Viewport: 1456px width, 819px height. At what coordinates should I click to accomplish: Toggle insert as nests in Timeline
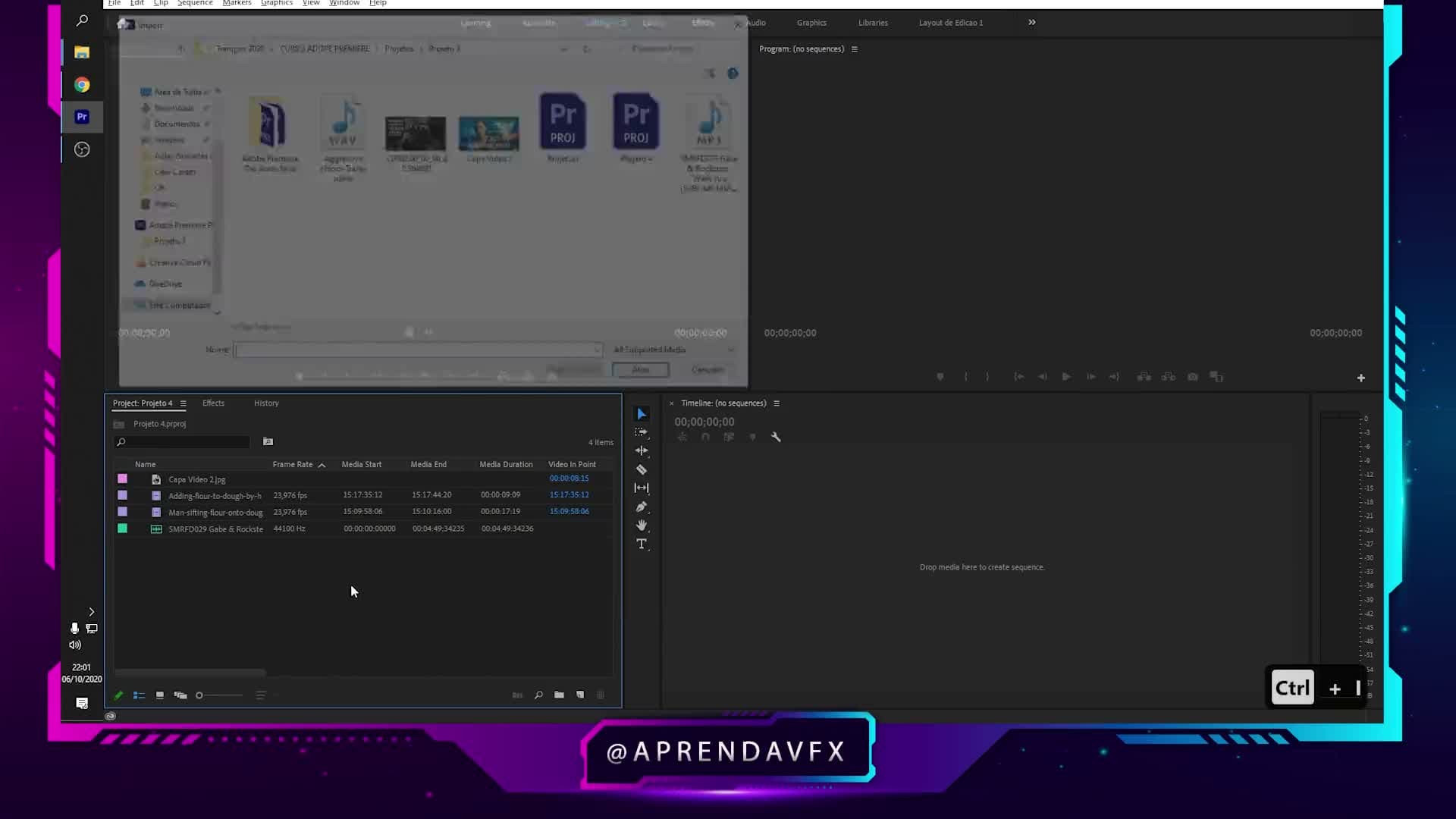pyautogui.click(x=682, y=437)
